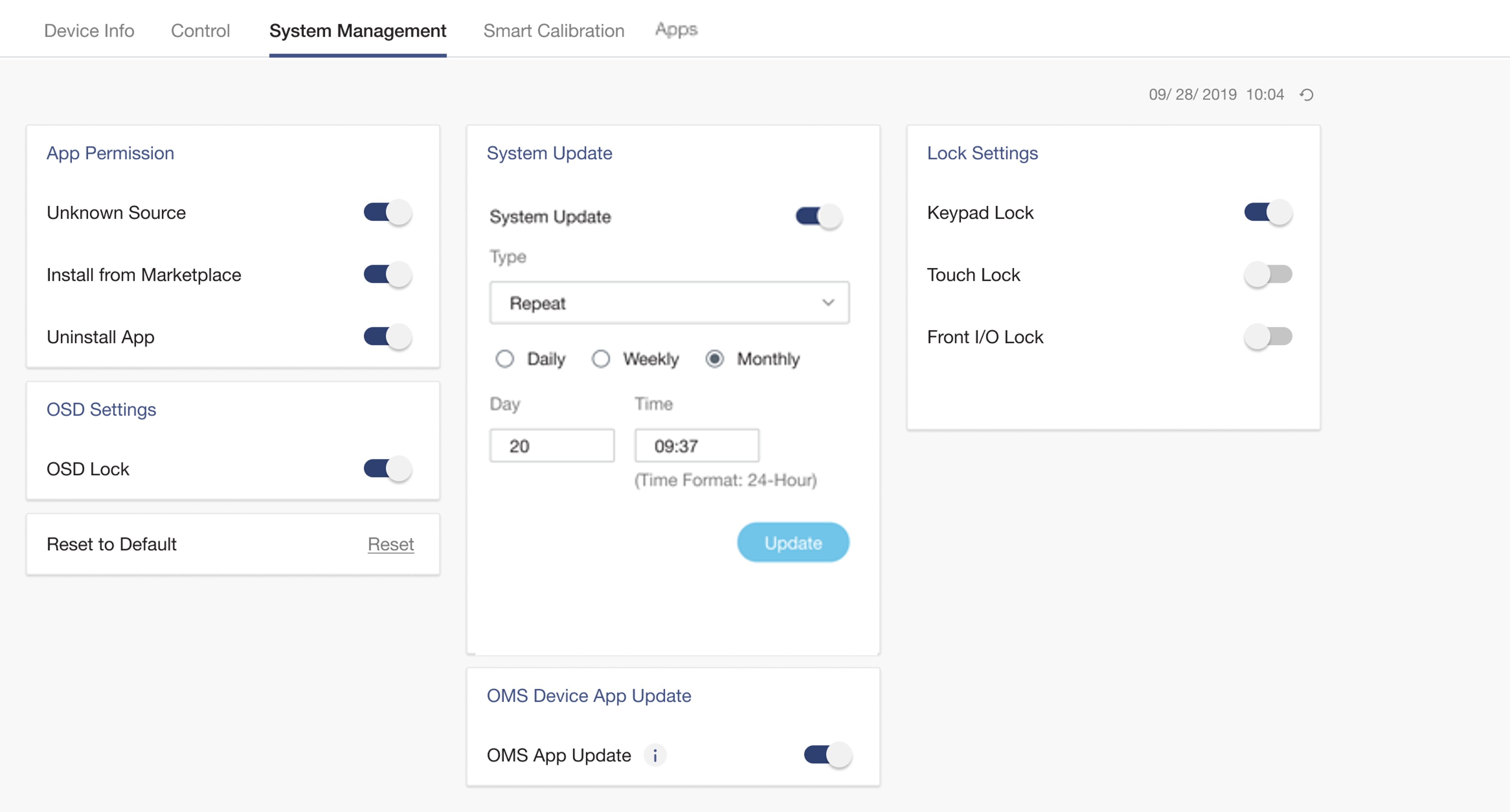Select the Monthly update schedule
This screenshot has width=1510, height=812.
[x=715, y=359]
